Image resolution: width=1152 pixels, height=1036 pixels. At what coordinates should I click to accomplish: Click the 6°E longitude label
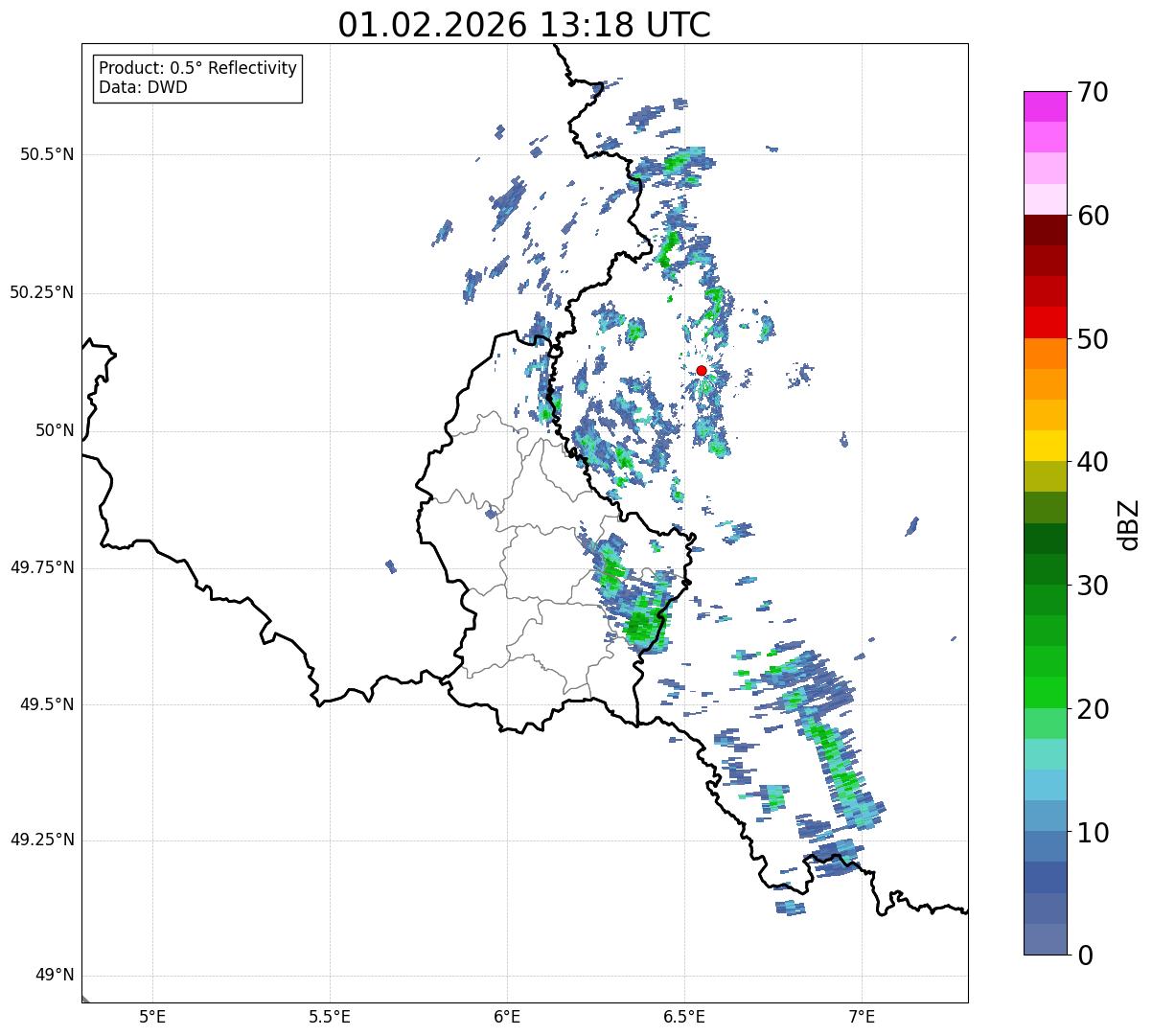(x=507, y=1016)
